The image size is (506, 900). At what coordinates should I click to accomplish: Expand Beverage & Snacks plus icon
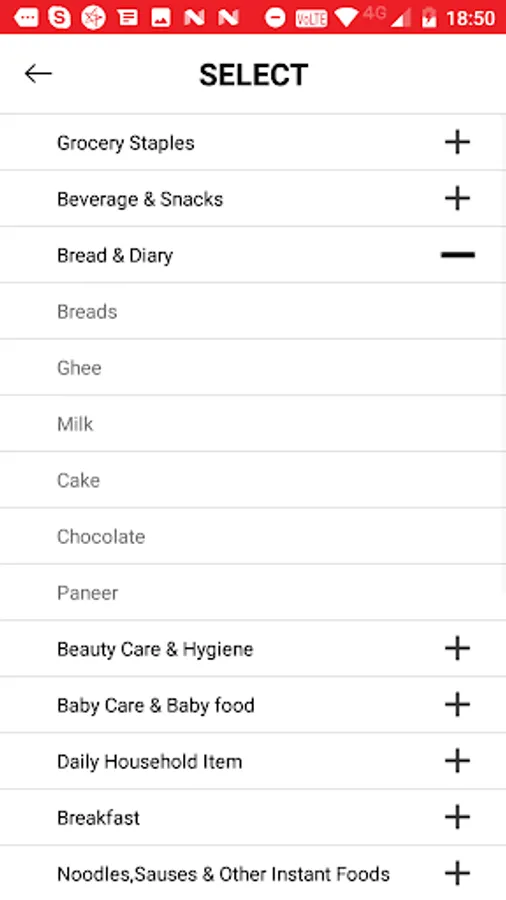point(457,198)
